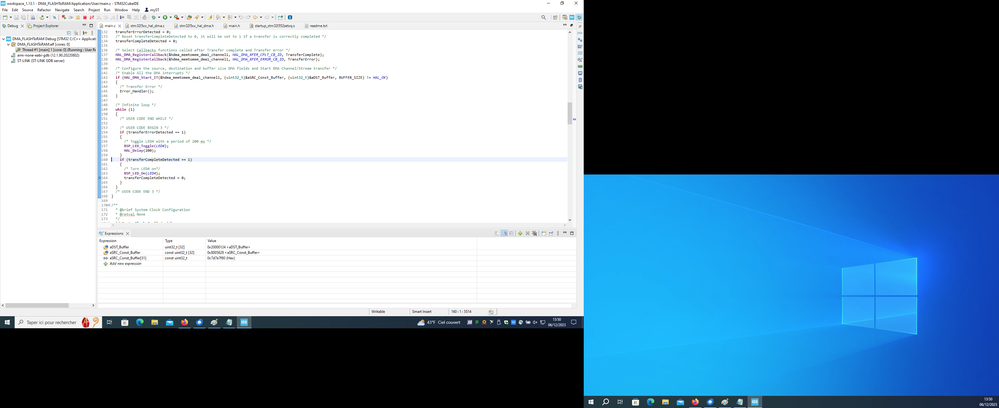Open the Project menu
The height and width of the screenshot is (408, 999).
pos(94,10)
